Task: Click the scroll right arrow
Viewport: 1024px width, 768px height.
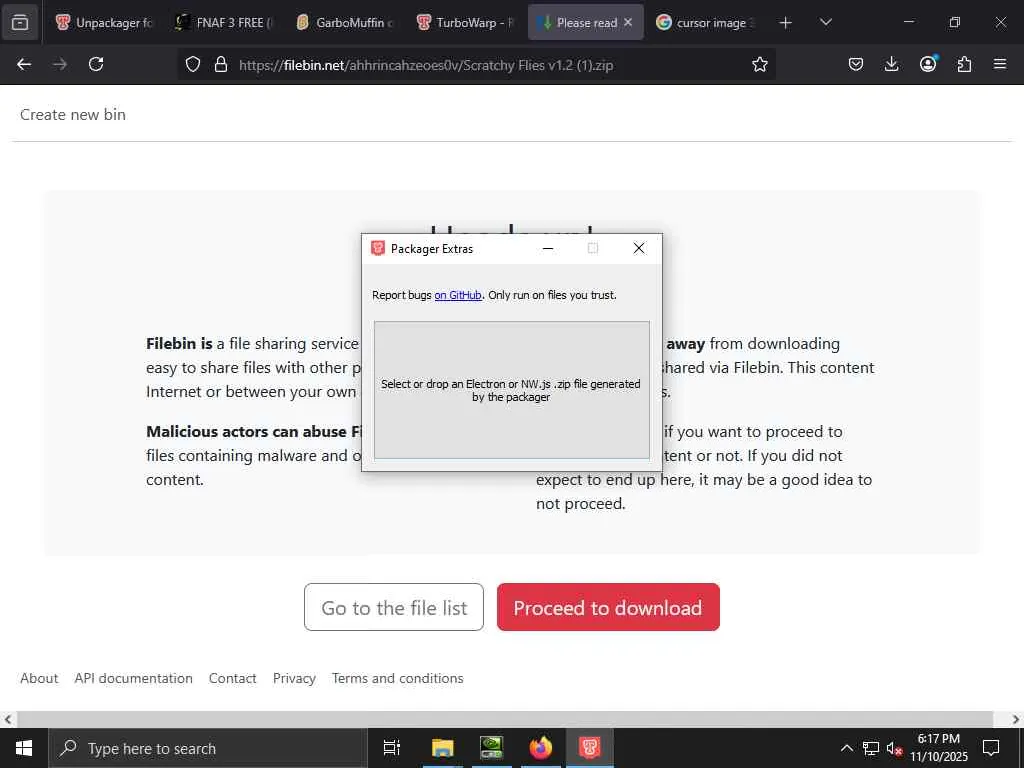Action: (x=1016, y=720)
